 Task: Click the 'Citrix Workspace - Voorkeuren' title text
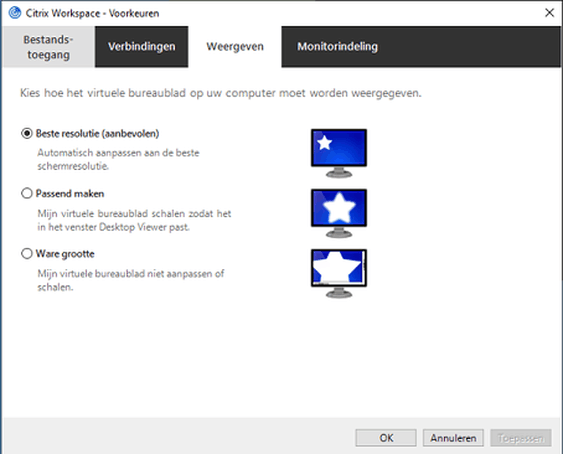tap(92, 13)
